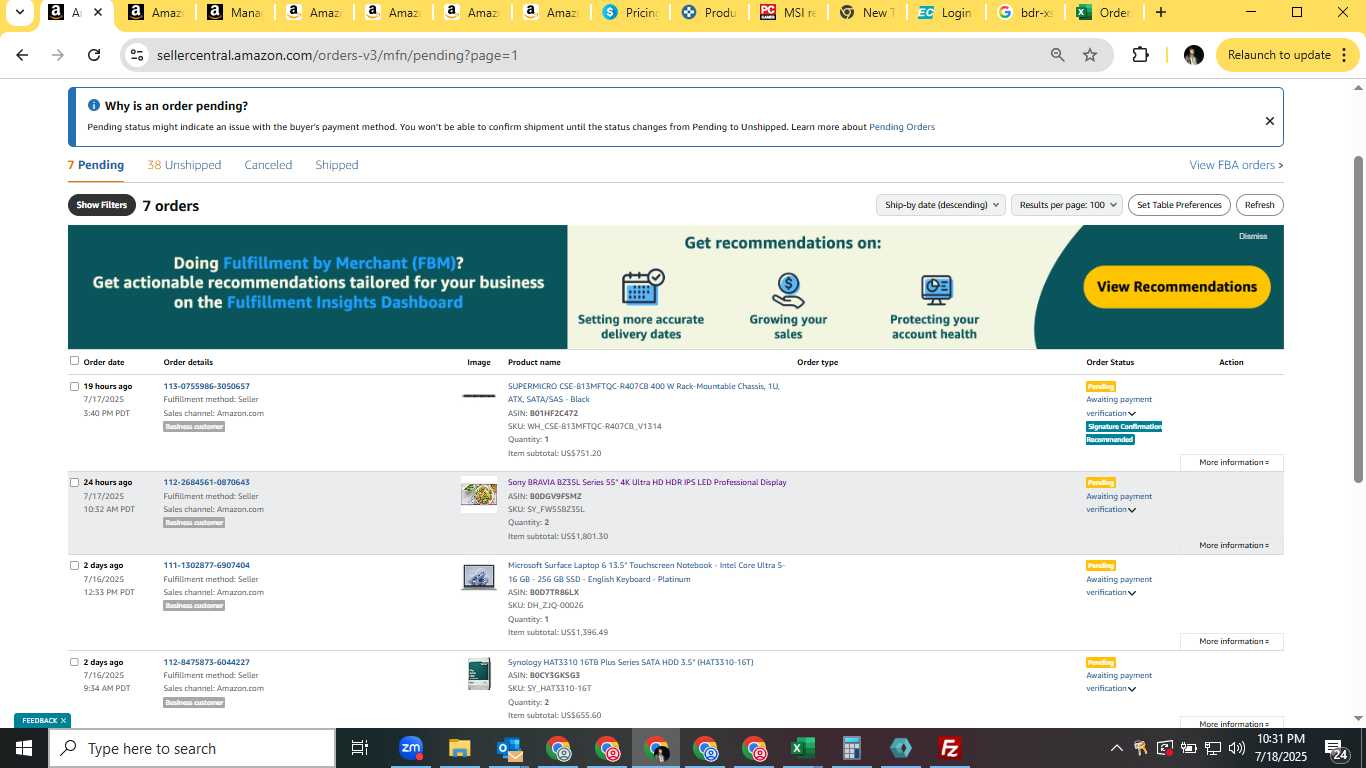The height and width of the screenshot is (768, 1366).
Task: Switch to the 38 Unshipped tab
Action: point(184,165)
